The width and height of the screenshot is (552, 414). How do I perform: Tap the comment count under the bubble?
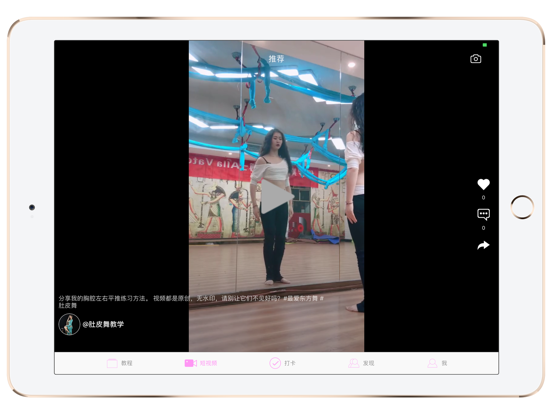click(x=483, y=228)
